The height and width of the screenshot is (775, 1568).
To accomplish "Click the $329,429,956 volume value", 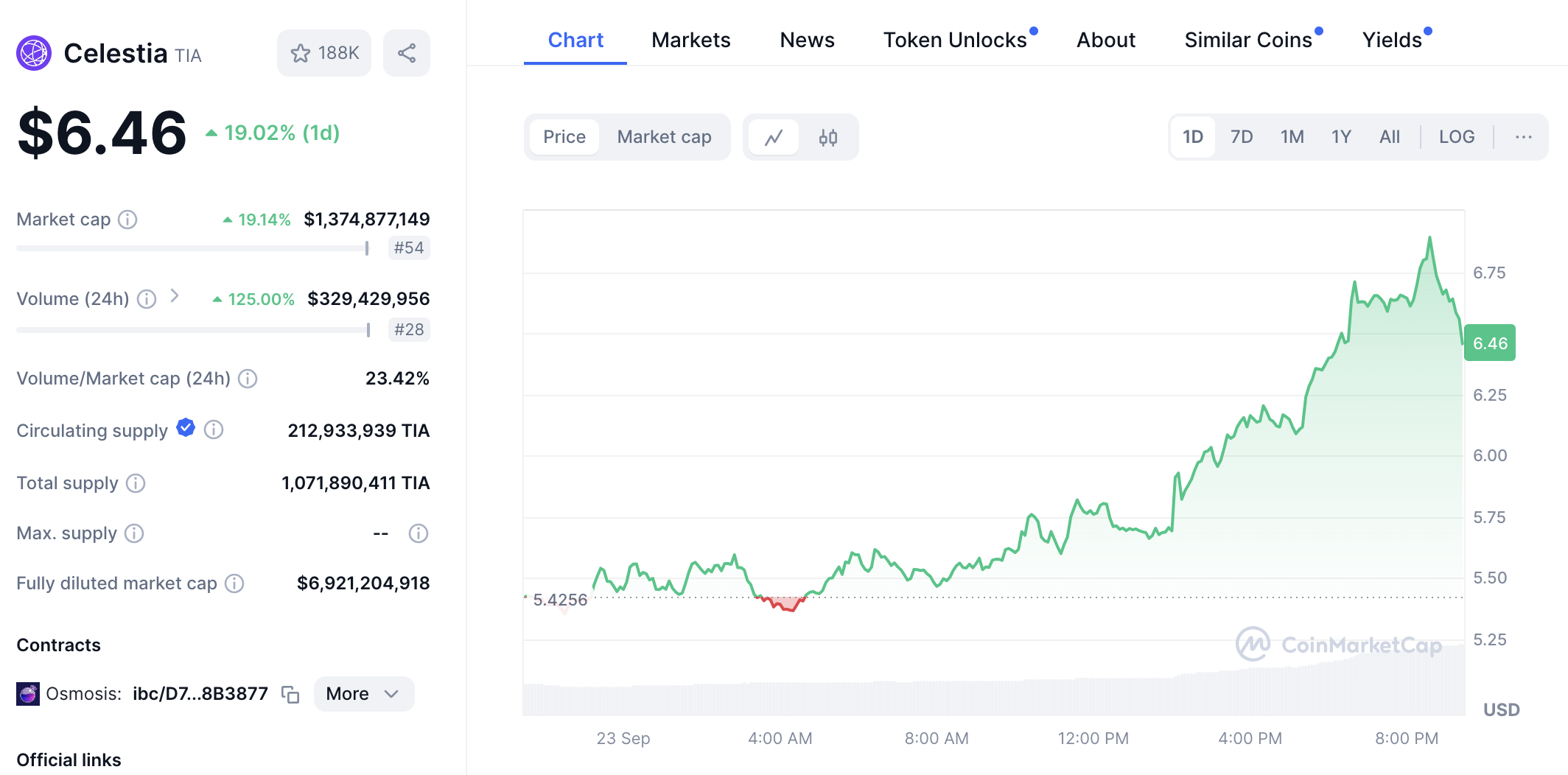I will point(368,298).
